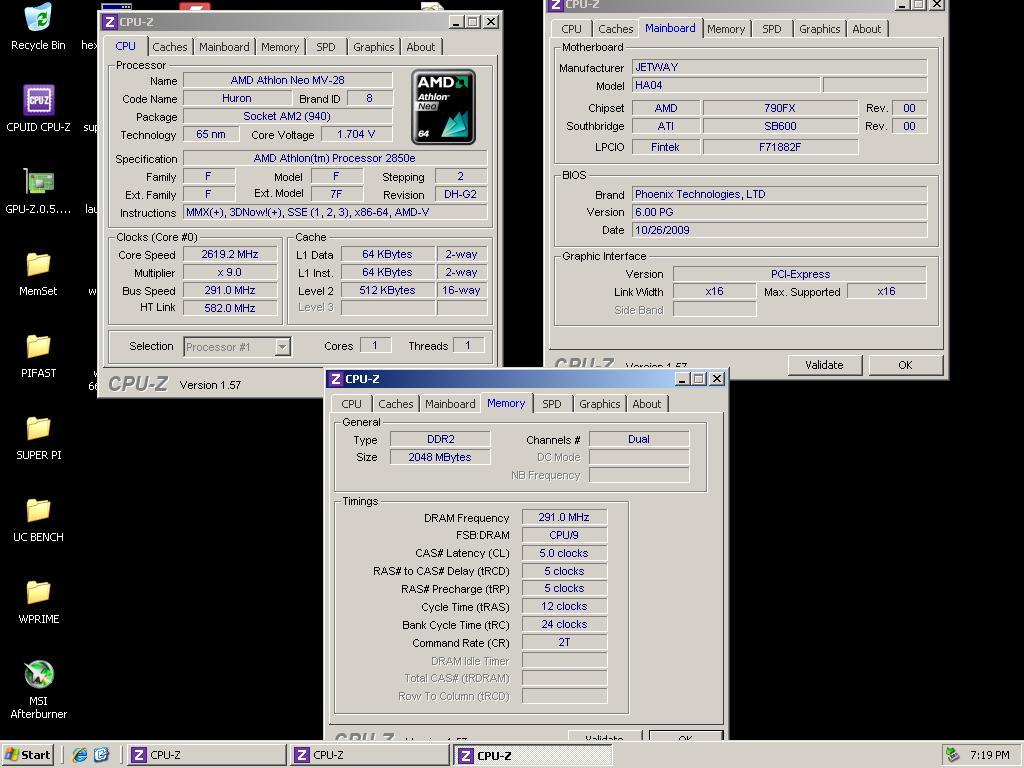Image resolution: width=1024 pixels, height=768 pixels.
Task: Click OK button in Mainboard window
Action: 905,365
